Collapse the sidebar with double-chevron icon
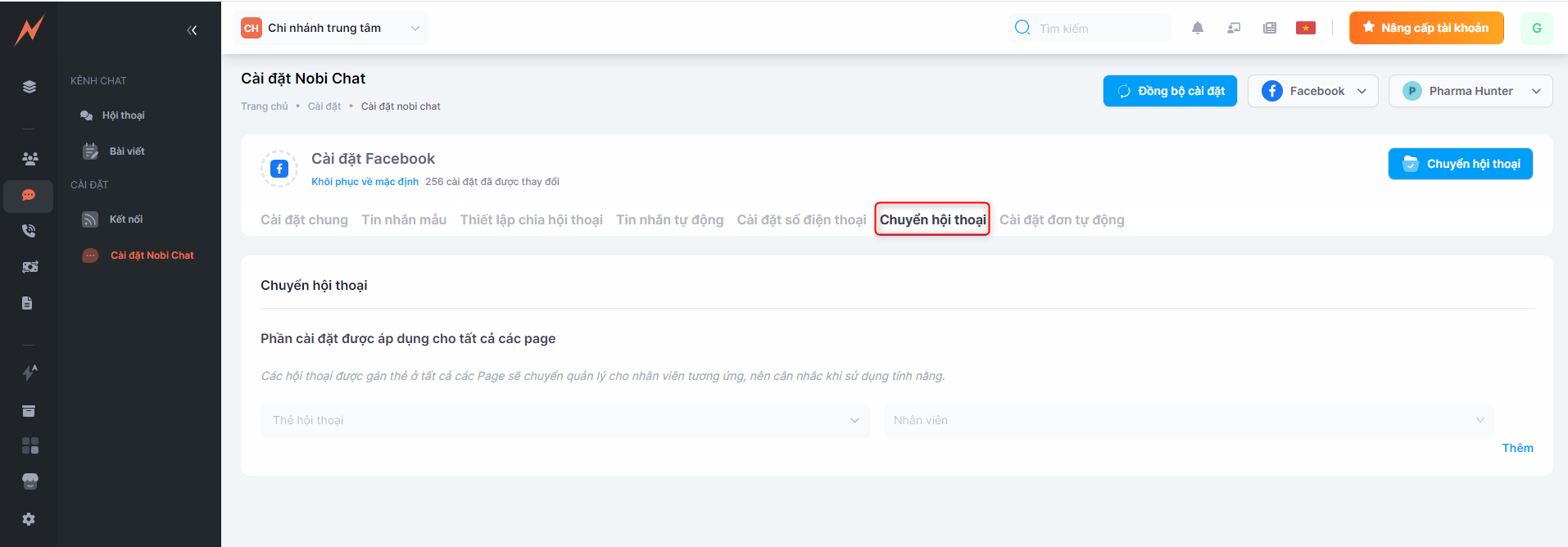The height and width of the screenshot is (547, 1568). (192, 30)
